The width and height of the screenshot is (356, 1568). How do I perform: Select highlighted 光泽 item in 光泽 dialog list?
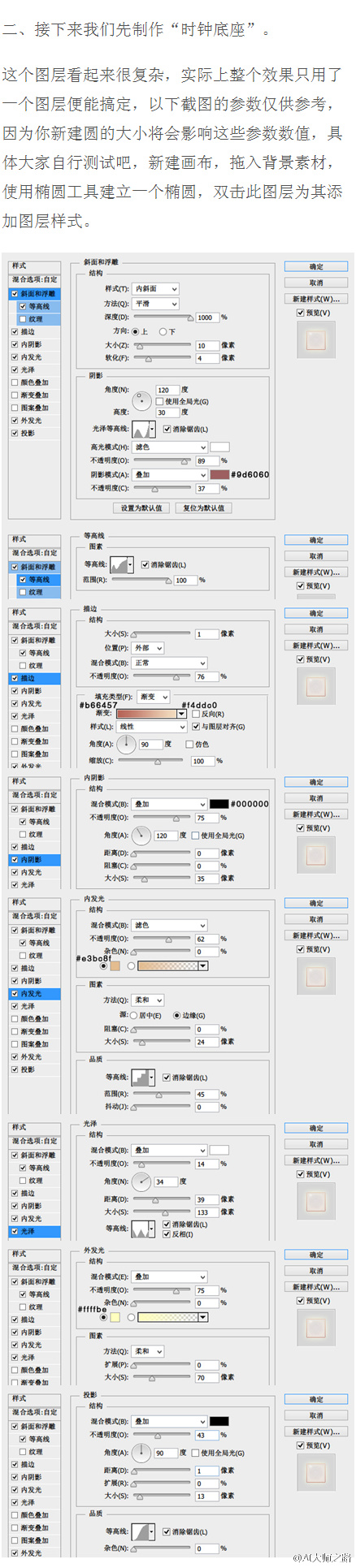[35, 1231]
